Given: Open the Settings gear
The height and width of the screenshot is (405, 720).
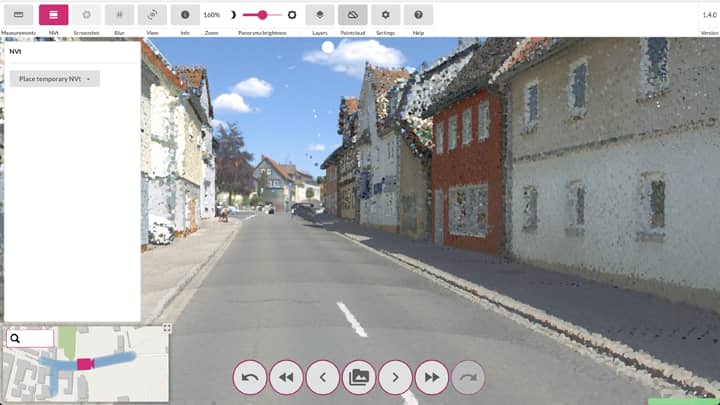Looking at the screenshot, I should (x=385, y=15).
